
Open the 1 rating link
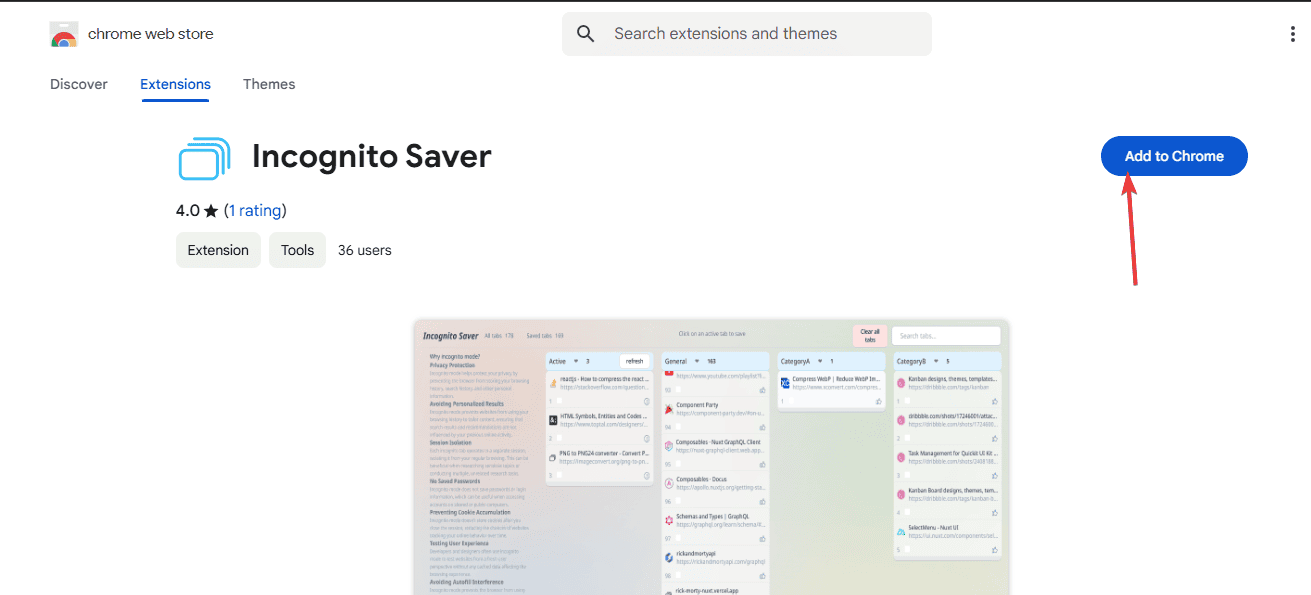click(x=255, y=211)
